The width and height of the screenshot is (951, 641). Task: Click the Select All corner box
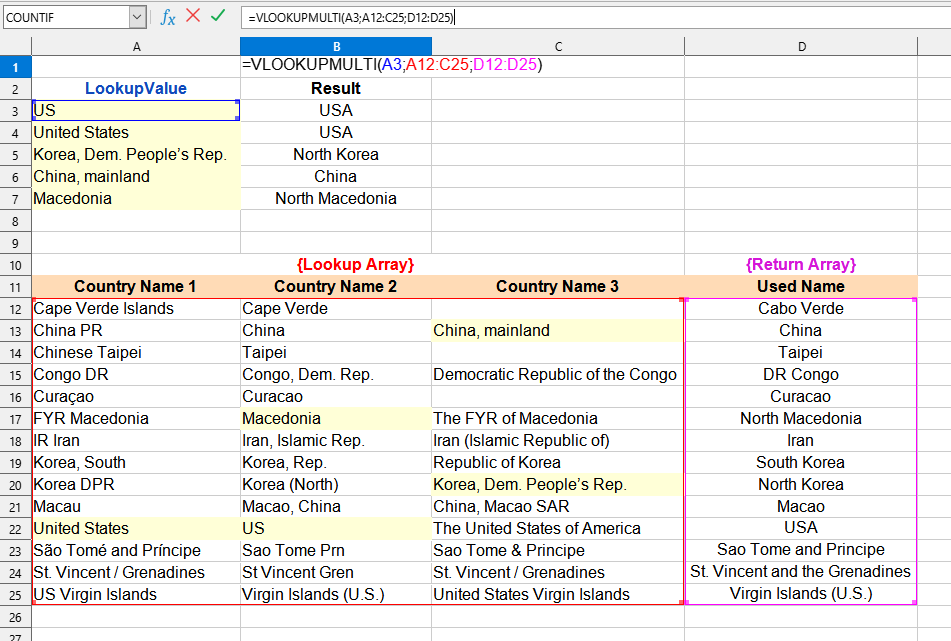(16, 47)
